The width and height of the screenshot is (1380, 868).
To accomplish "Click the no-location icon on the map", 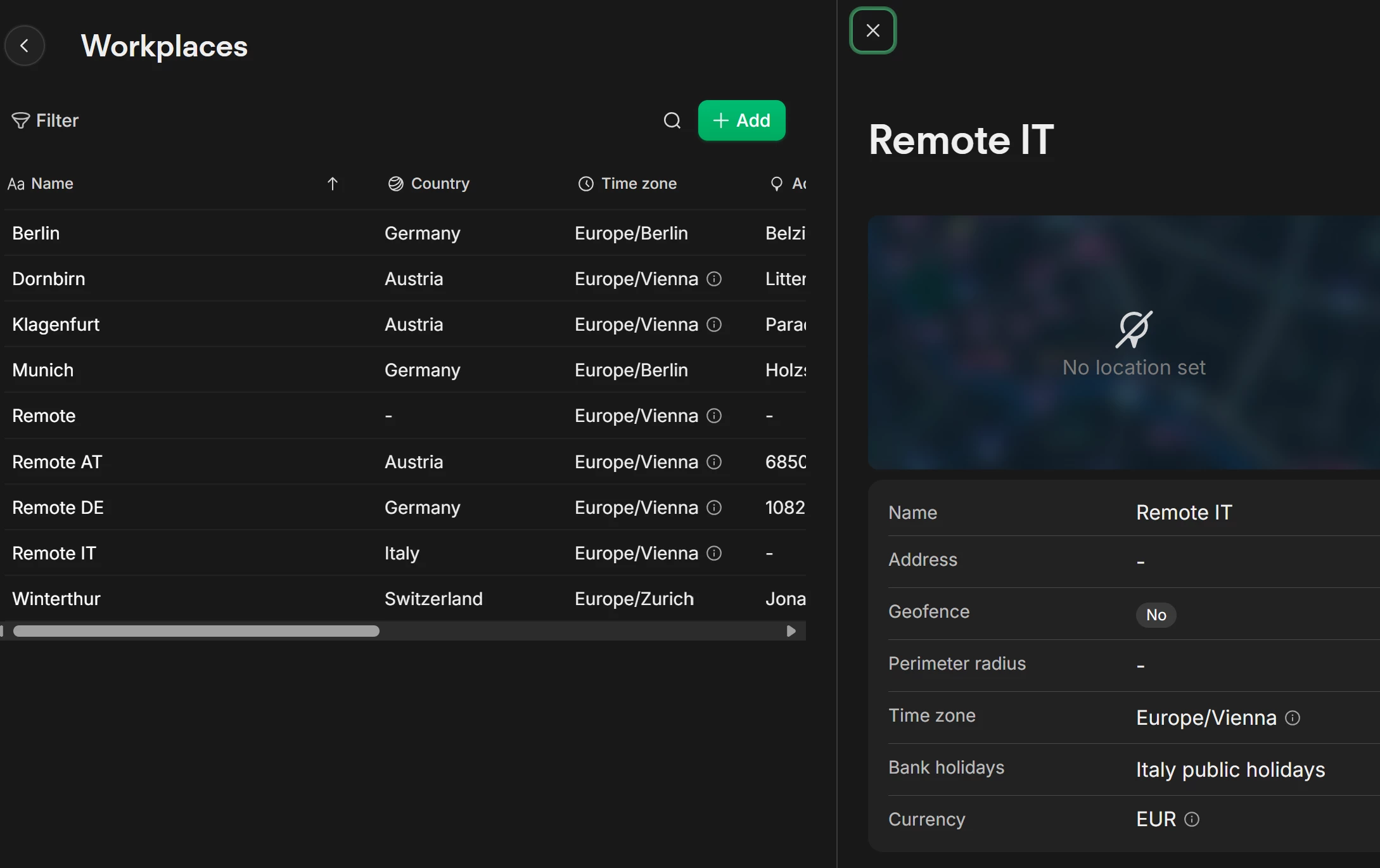I will pos(1134,329).
